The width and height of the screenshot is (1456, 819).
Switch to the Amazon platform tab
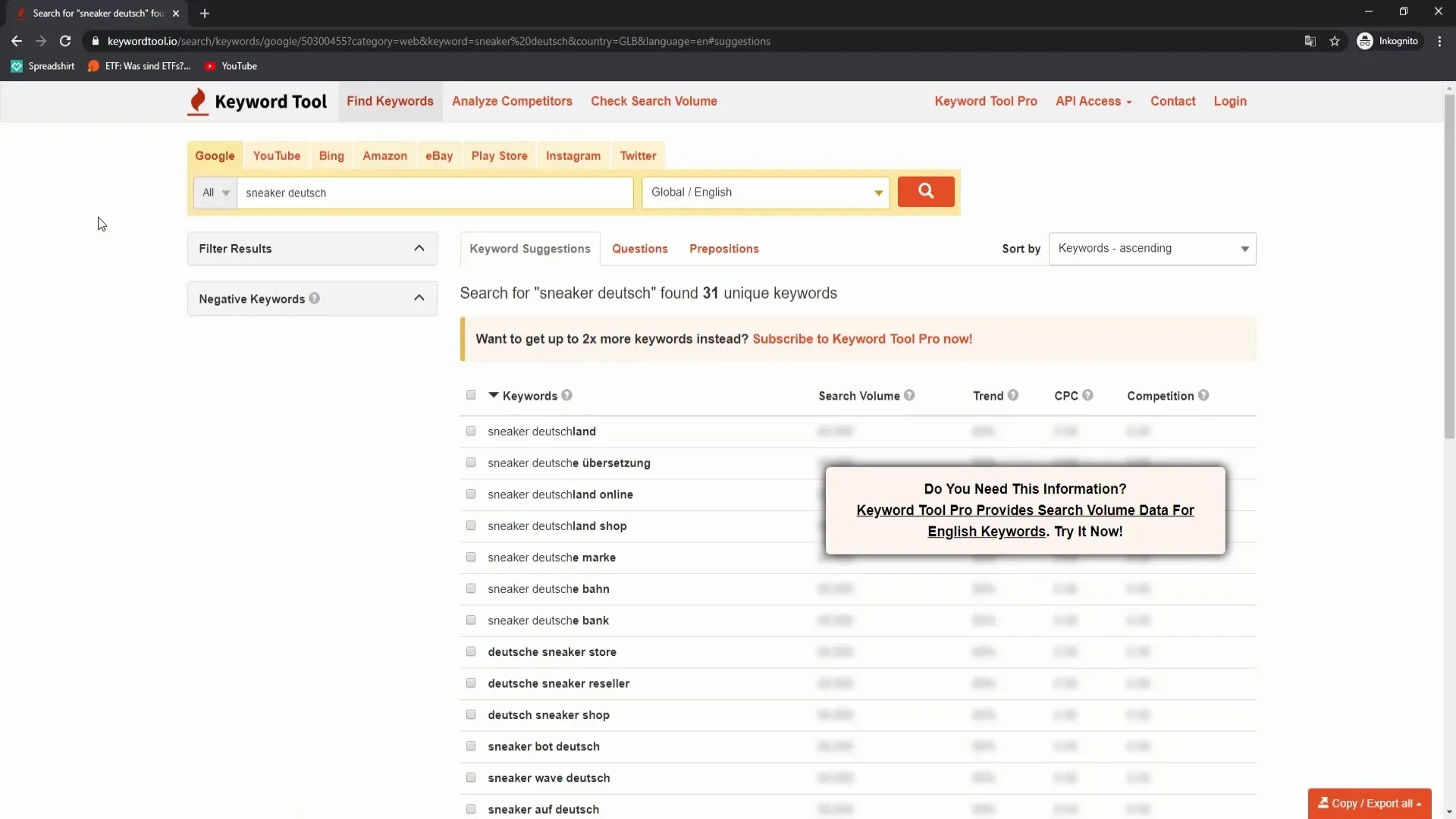click(x=384, y=155)
